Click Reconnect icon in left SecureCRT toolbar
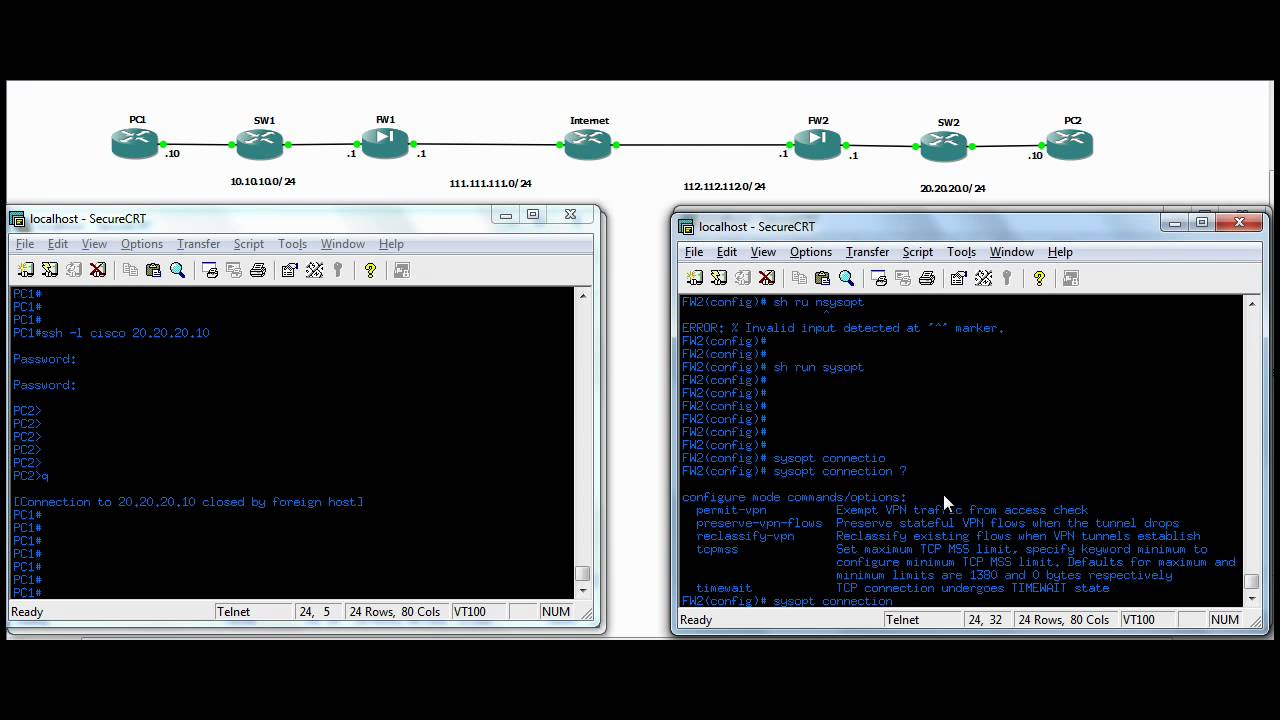 [x=74, y=270]
